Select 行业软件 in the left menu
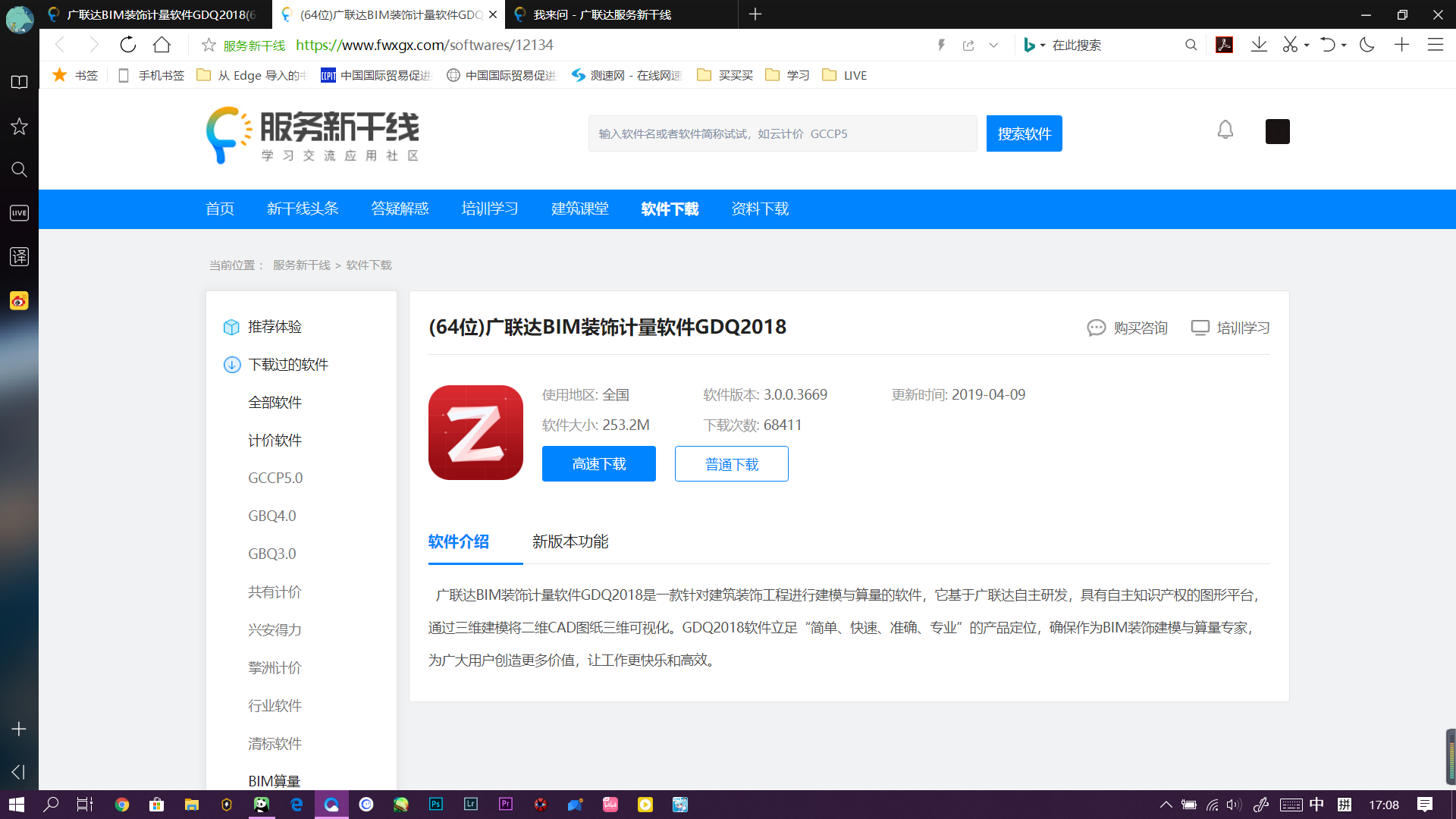Screen dimensions: 1456x819 (275, 706)
